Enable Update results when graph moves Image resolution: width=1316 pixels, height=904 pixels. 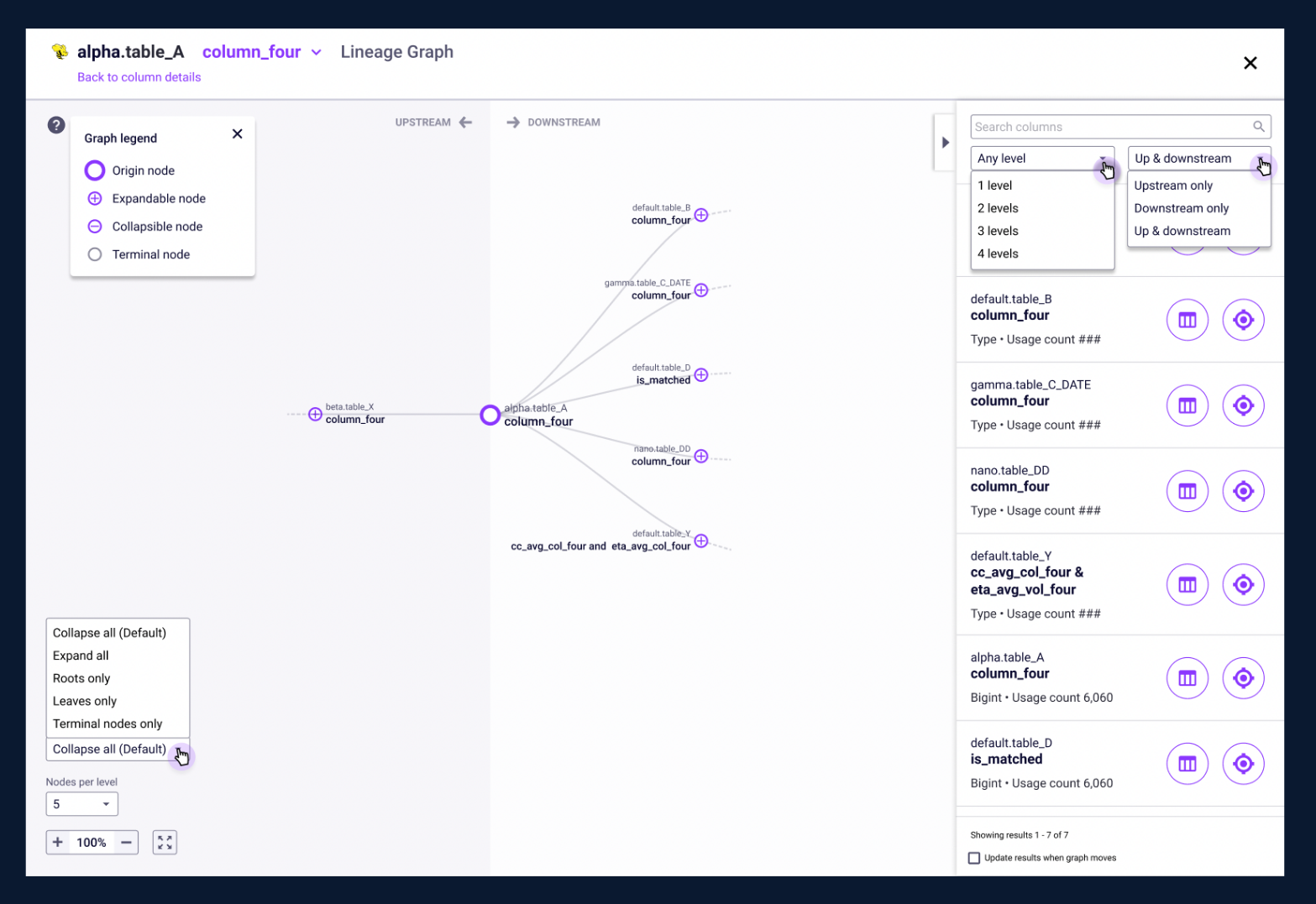point(974,858)
